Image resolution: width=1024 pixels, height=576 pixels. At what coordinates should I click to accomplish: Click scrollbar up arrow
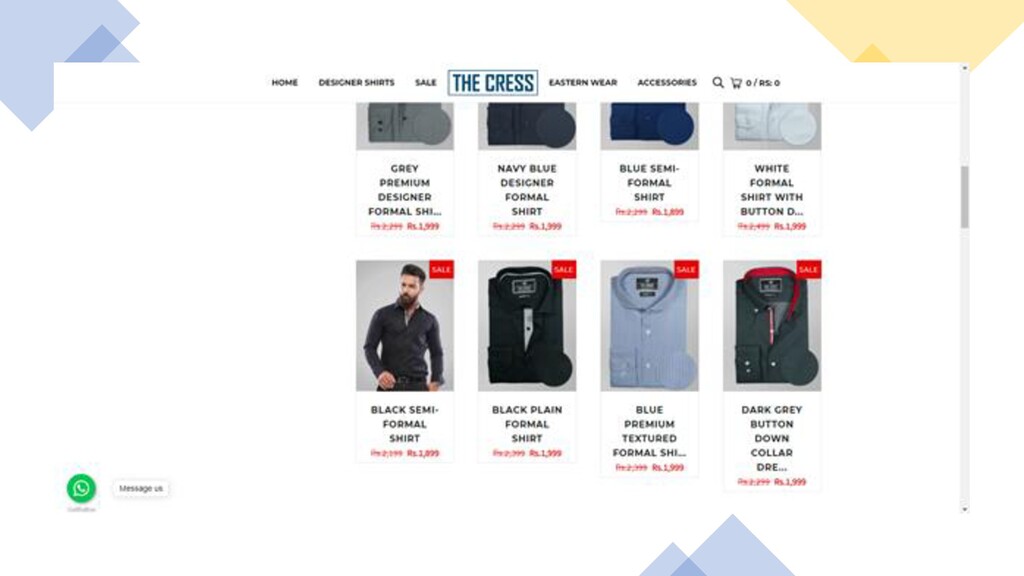(965, 68)
